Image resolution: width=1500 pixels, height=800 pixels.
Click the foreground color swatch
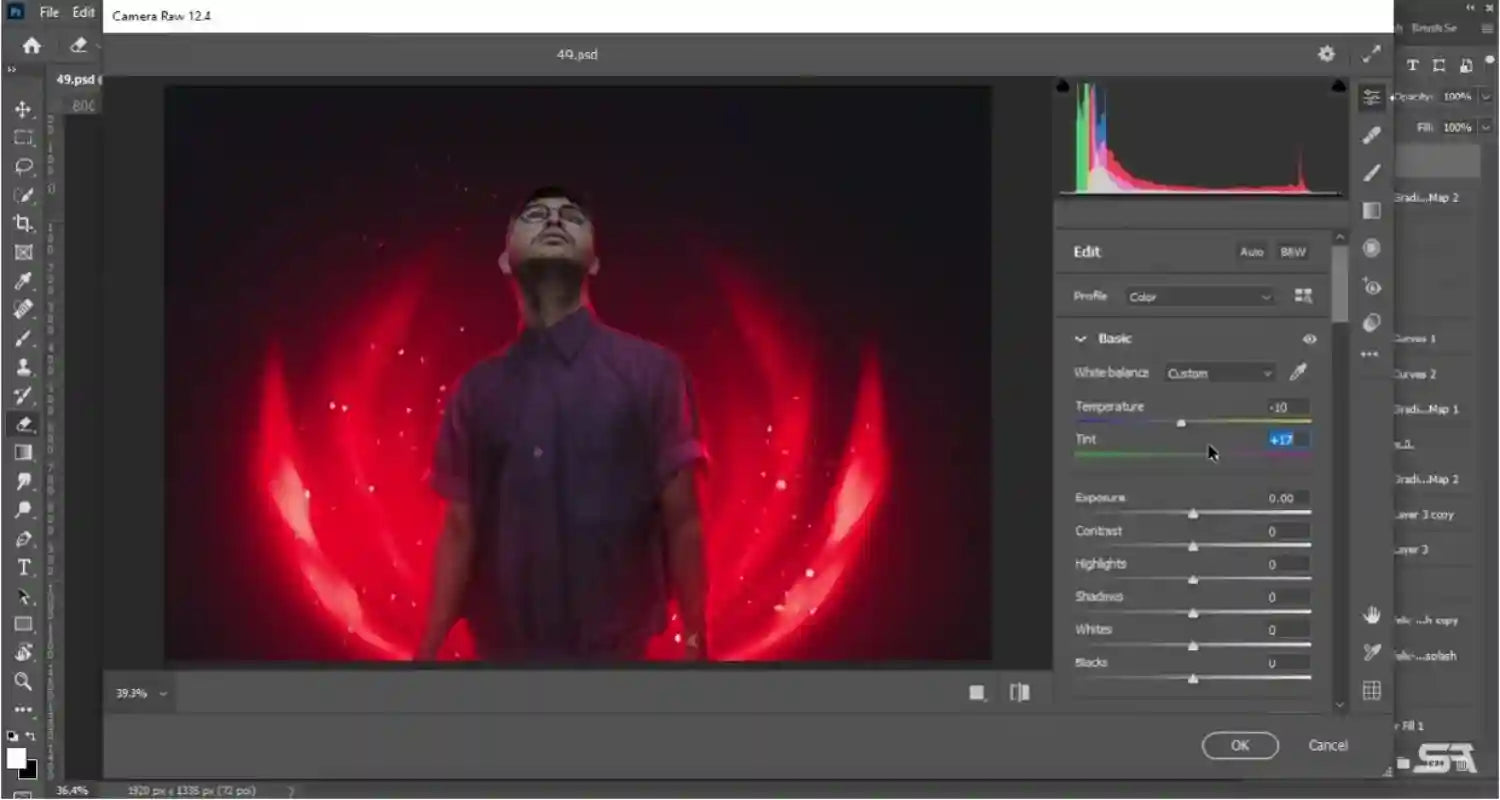16,758
